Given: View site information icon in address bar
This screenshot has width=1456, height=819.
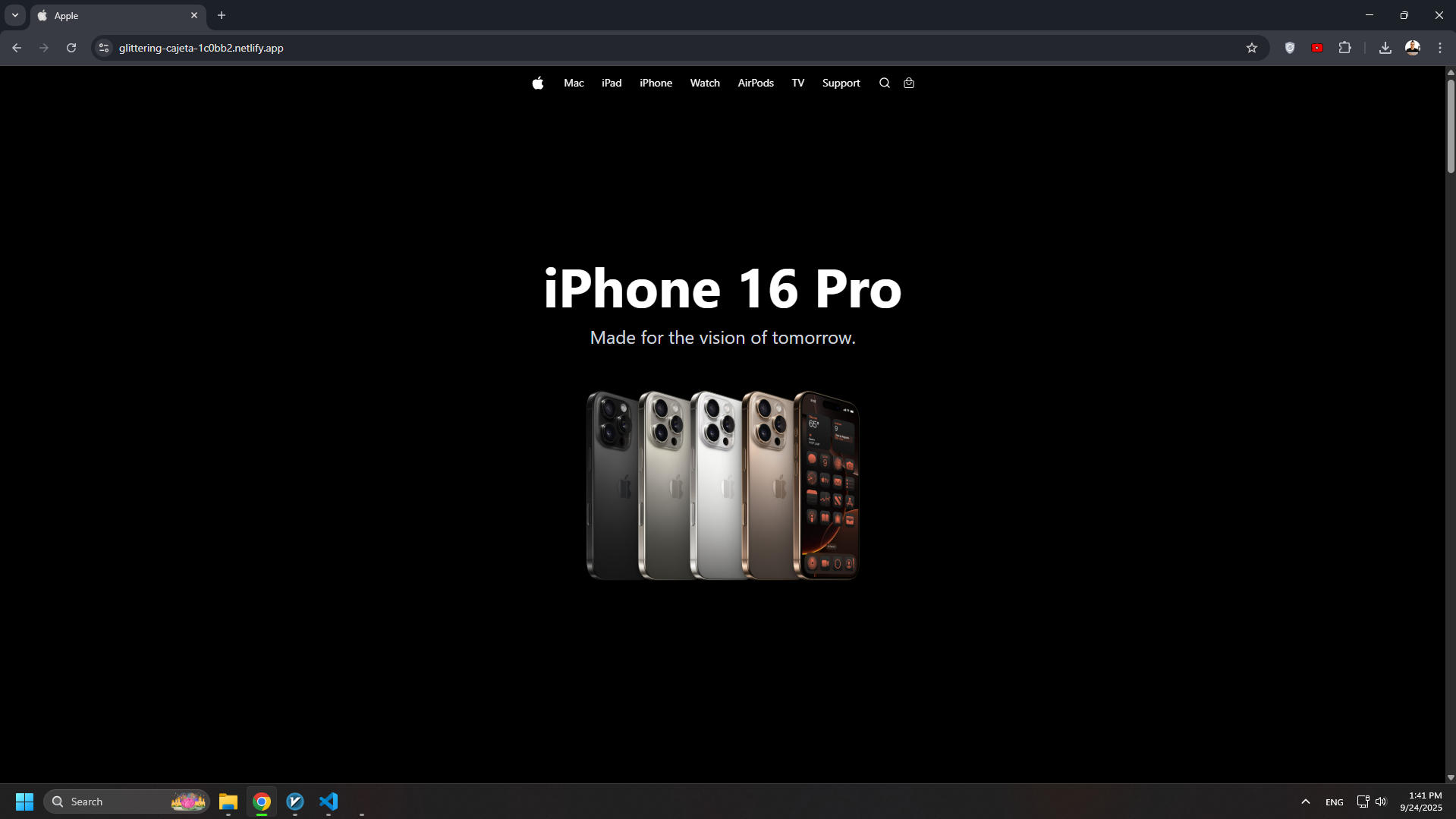Looking at the screenshot, I should pyautogui.click(x=104, y=48).
